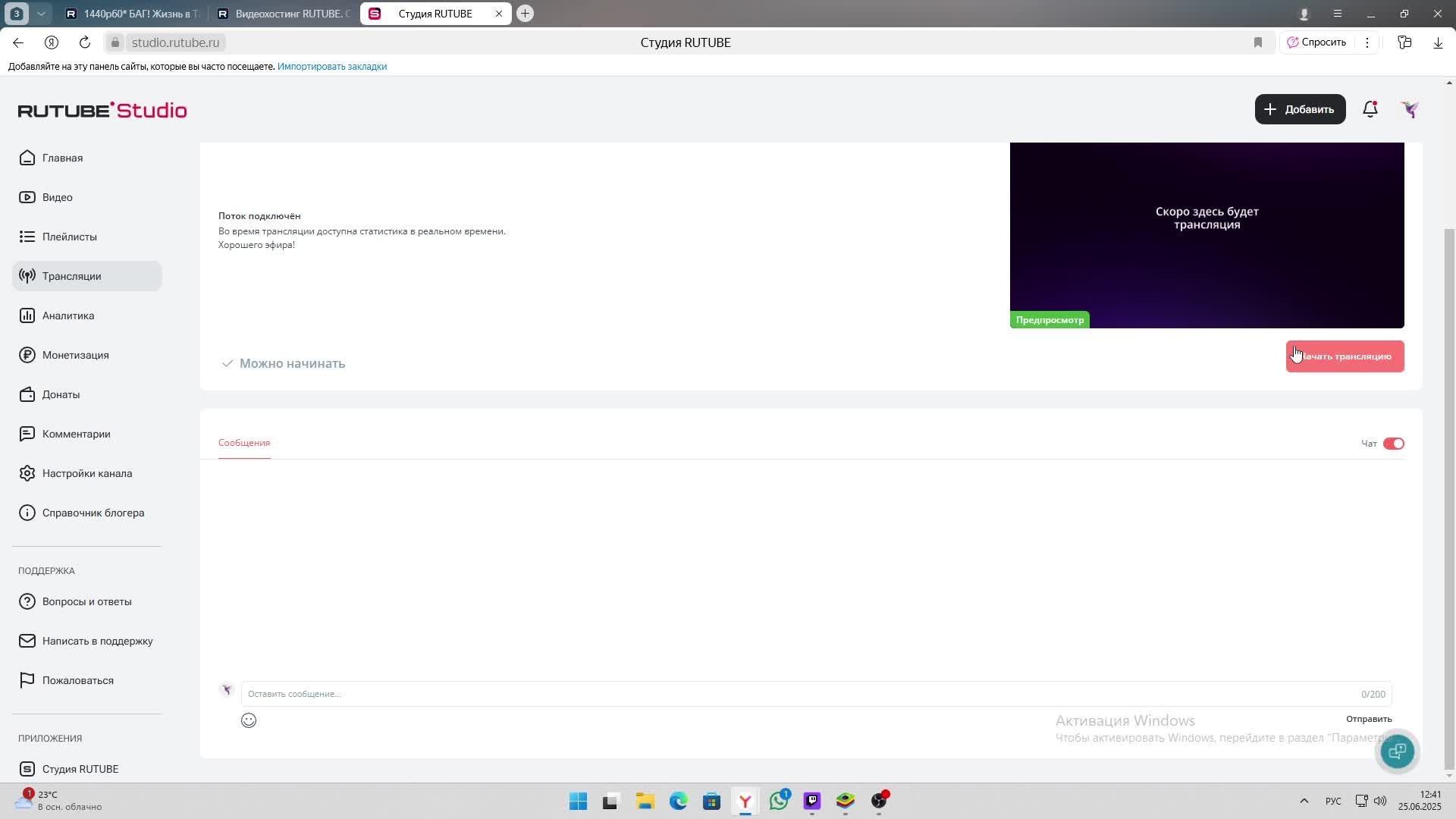The width and height of the screenshot is (1456, 819).
Task: Click the Предпросмотр label
Action: tap(1050, 320)
